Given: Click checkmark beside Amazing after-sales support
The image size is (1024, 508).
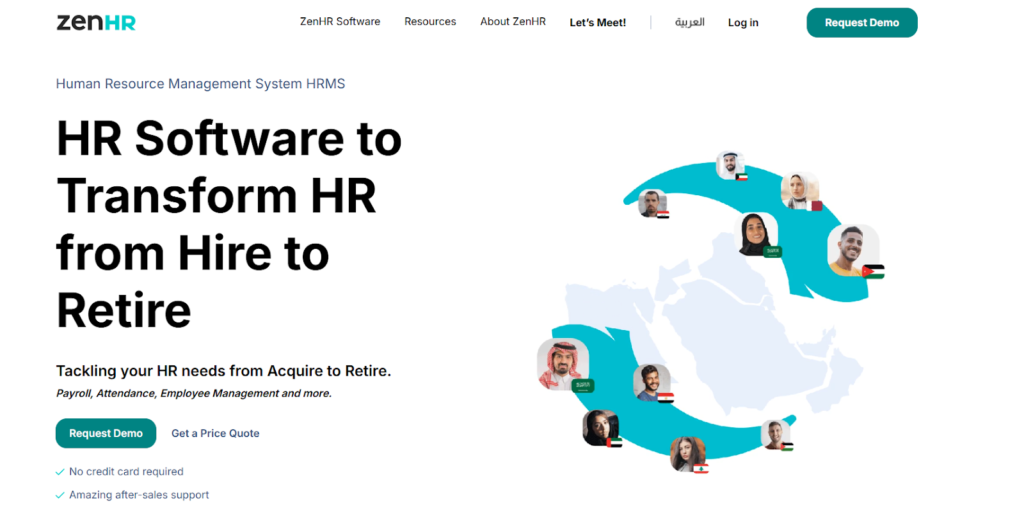Looking at the screenshot, I should point(60,495).
